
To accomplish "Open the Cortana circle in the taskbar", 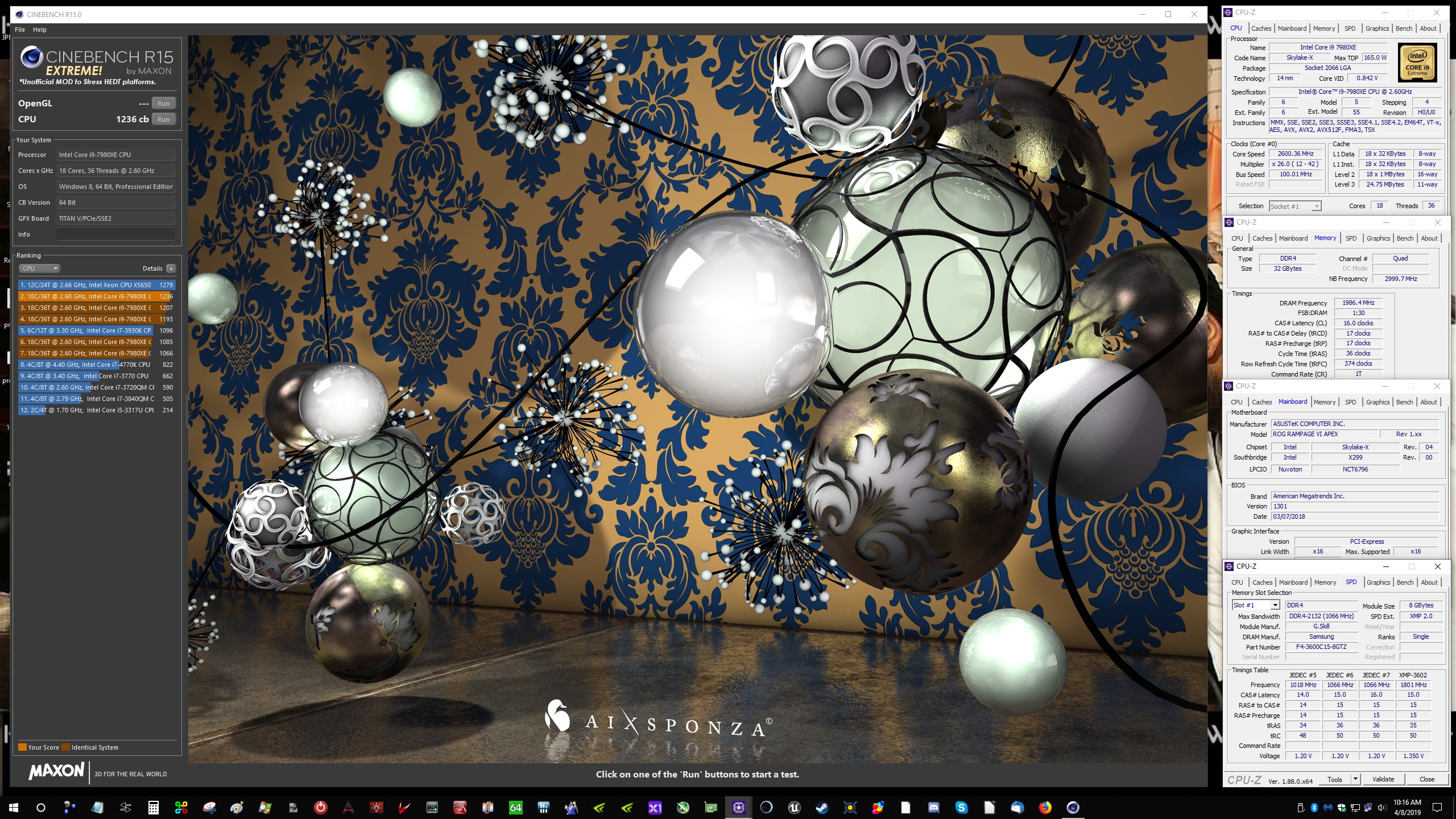I will pos(41,807).
